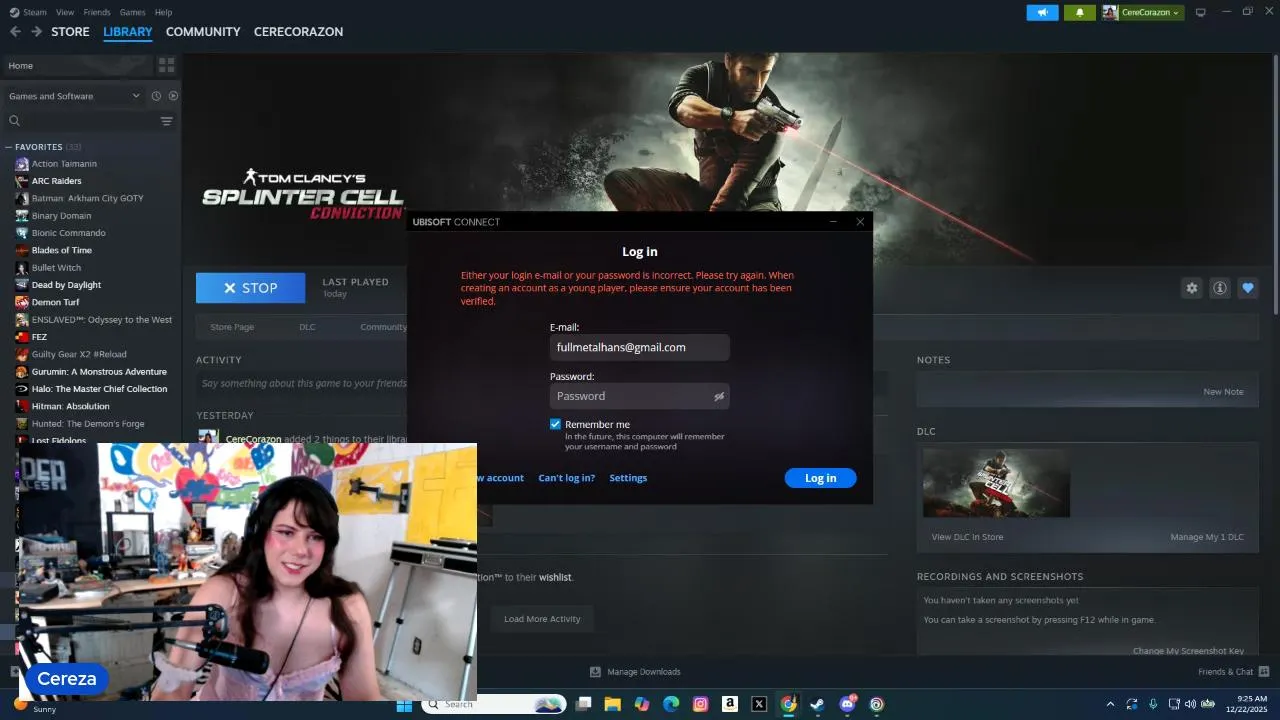The image size is (1280, 720).
Task: Open Discord from the taskbar
Action: 847,704
